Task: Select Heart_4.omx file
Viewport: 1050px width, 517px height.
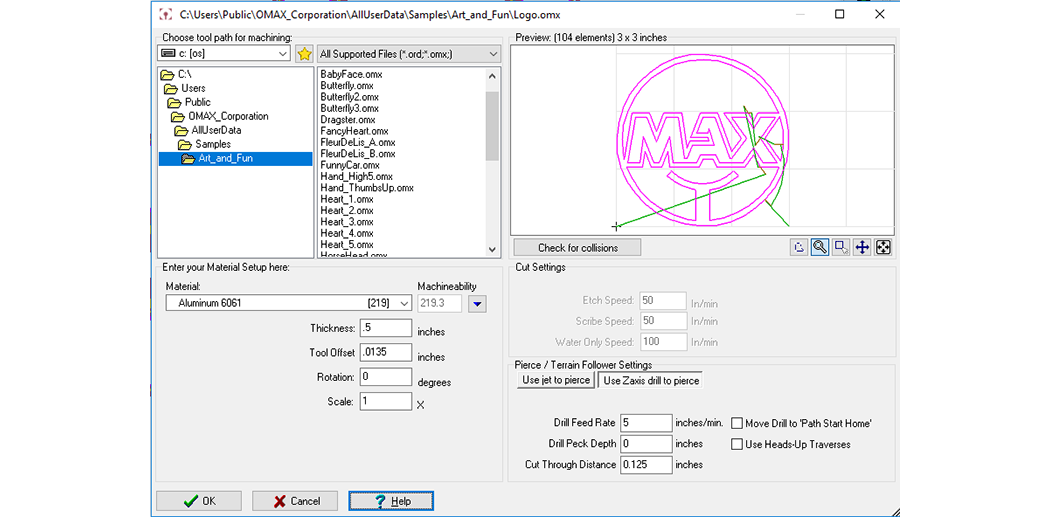Action: pos(347,233)
